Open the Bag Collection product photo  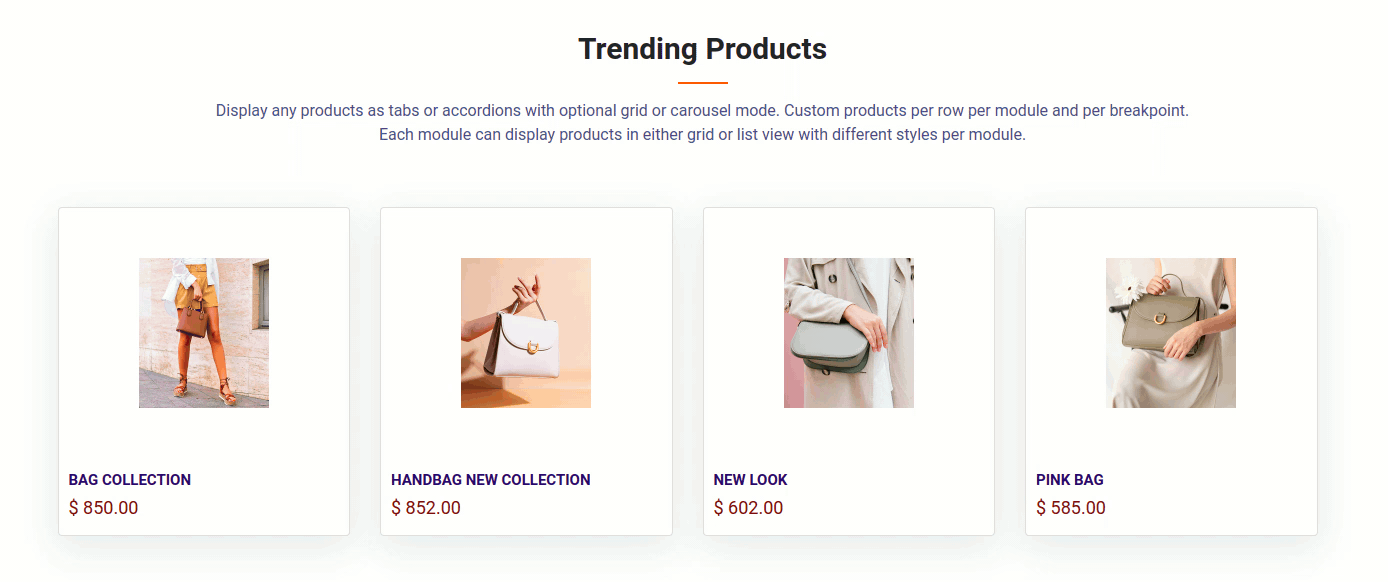(x=204, y=333)
